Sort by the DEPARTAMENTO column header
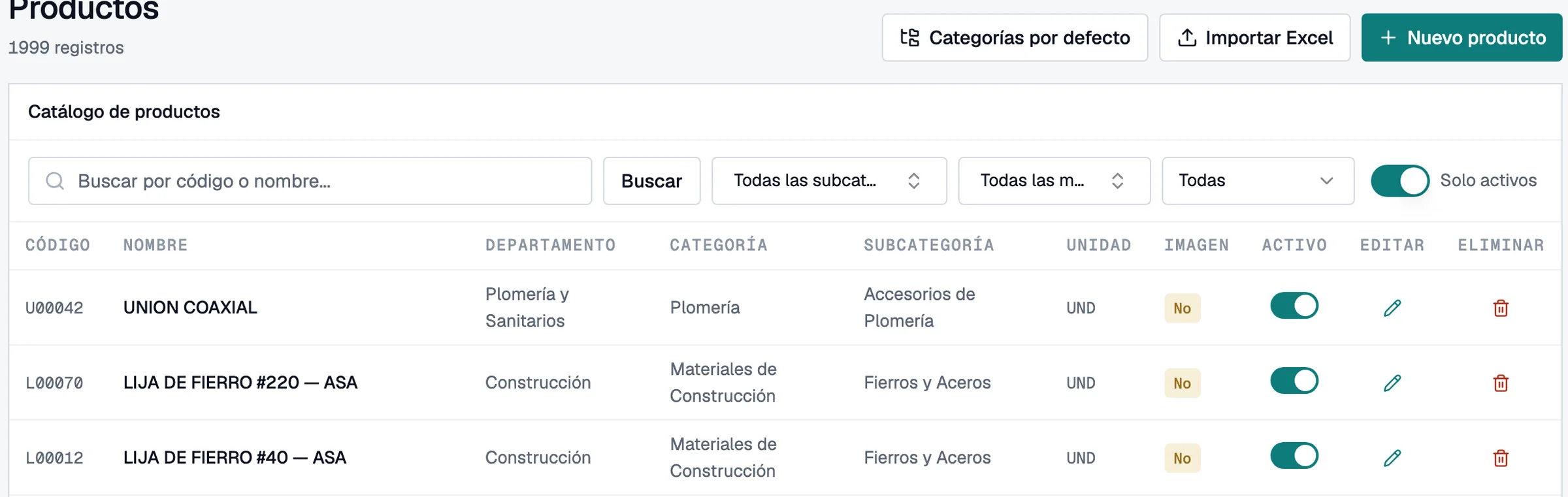 tap(550, 245)
